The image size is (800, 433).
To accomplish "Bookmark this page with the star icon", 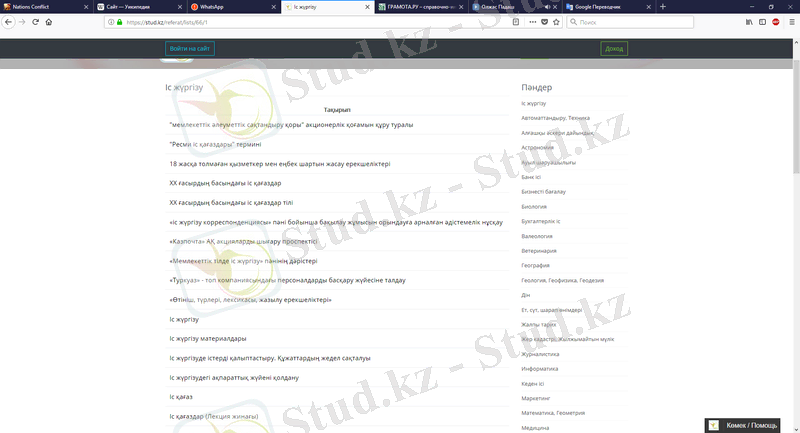I will coord(556,21).
